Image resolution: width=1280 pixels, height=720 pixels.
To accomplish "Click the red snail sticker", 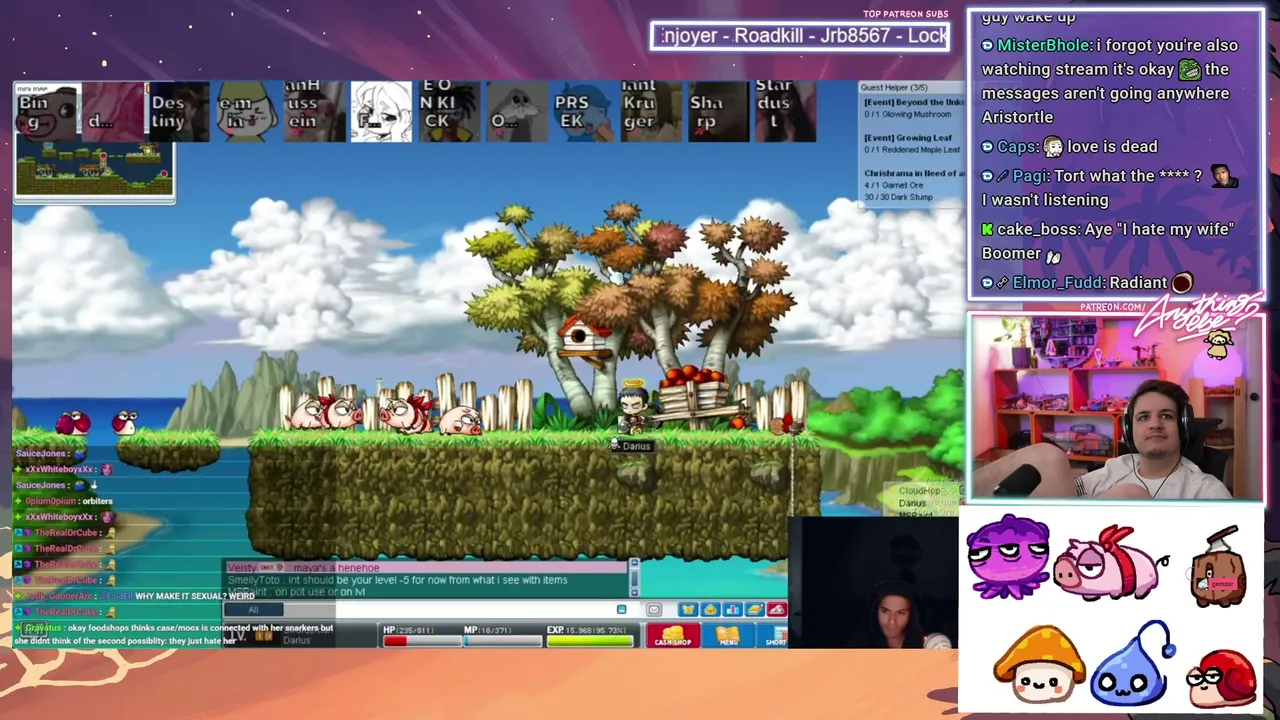I will [x=1223, y=678].
